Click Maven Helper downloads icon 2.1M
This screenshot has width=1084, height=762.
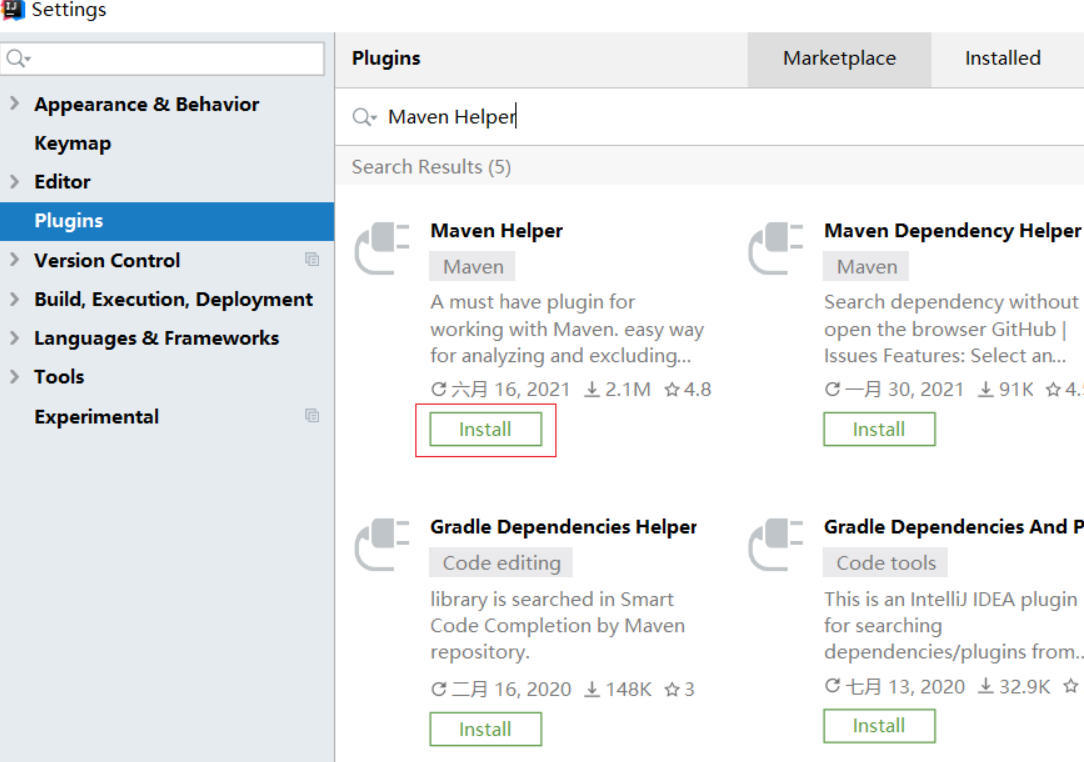(592, 389)
